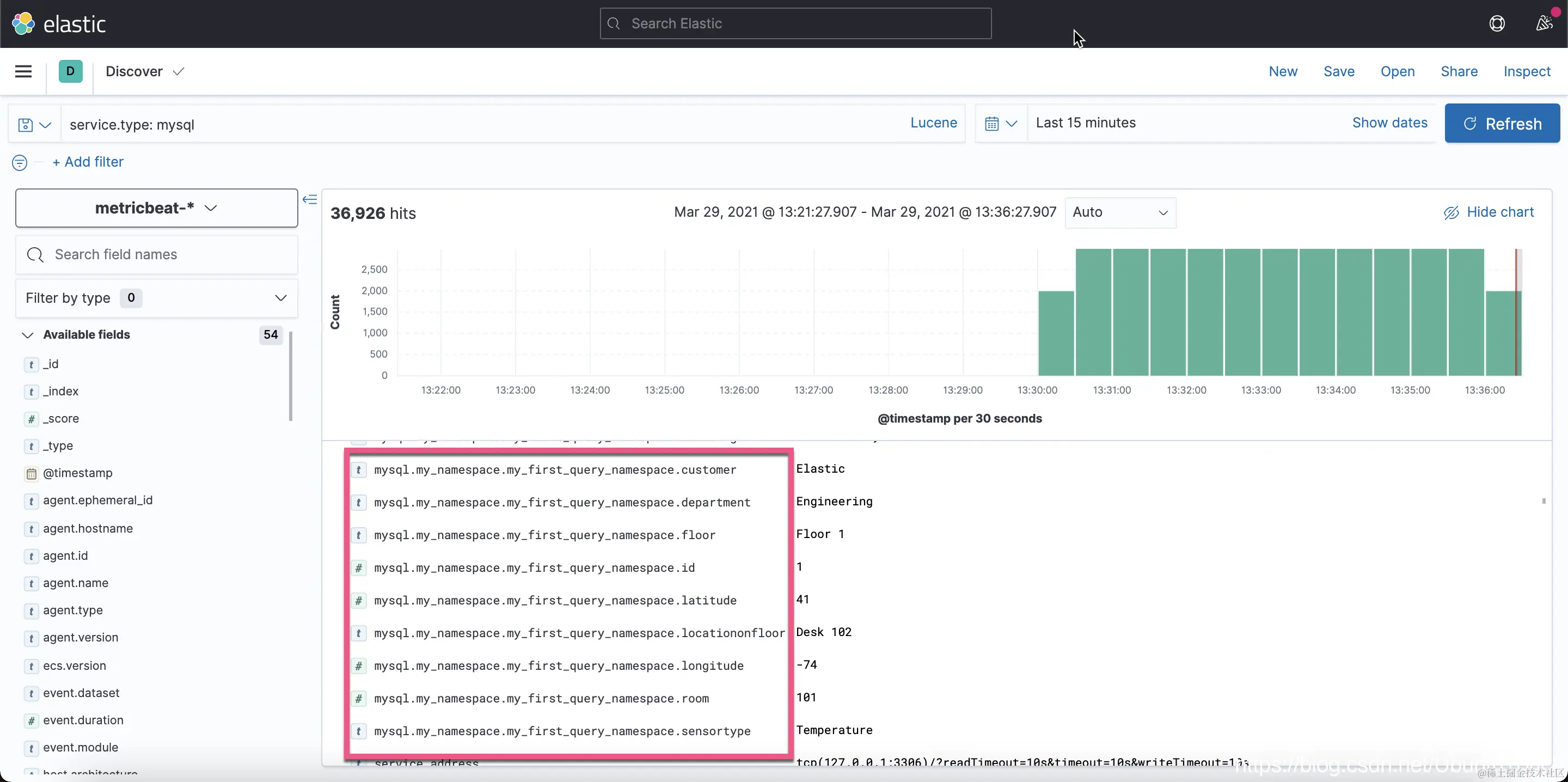Screen dimensions: 1568x782
Task: Expand the Filter by type dropdown
Action: (x=156, y=298)
